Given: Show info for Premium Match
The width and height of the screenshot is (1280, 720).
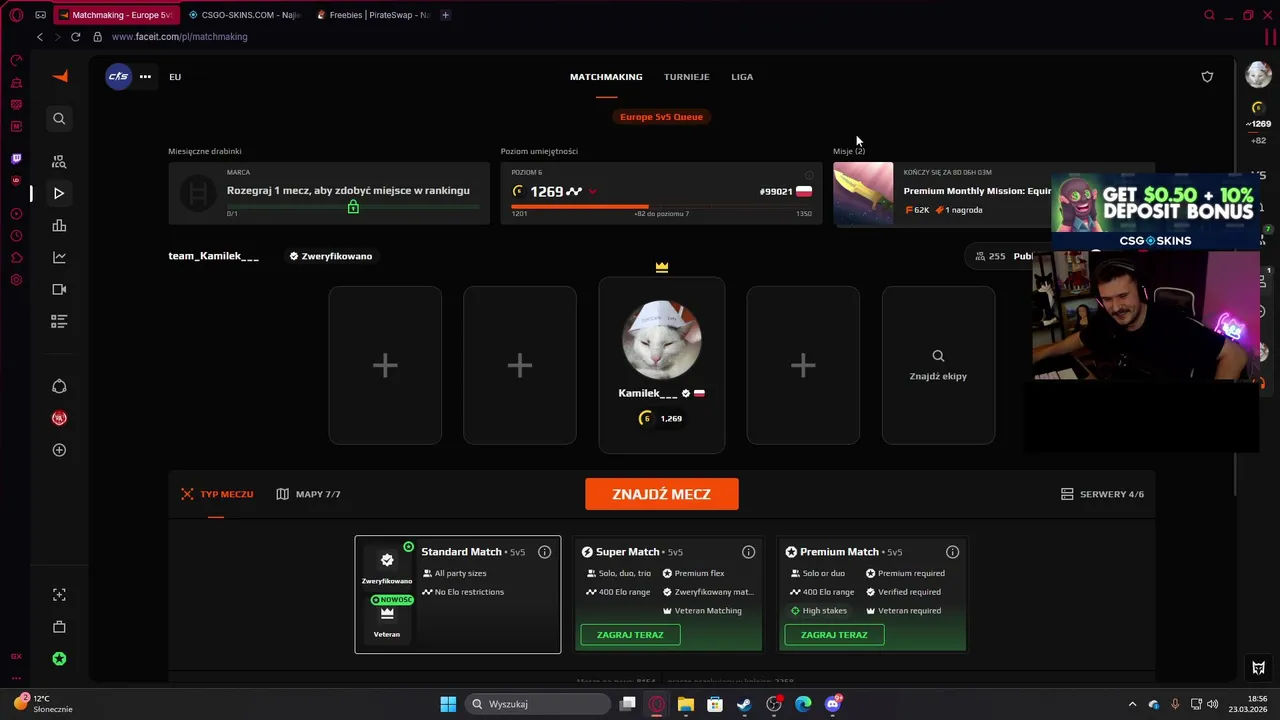Looking at the screenshot, I should click(x=952, y=552).
